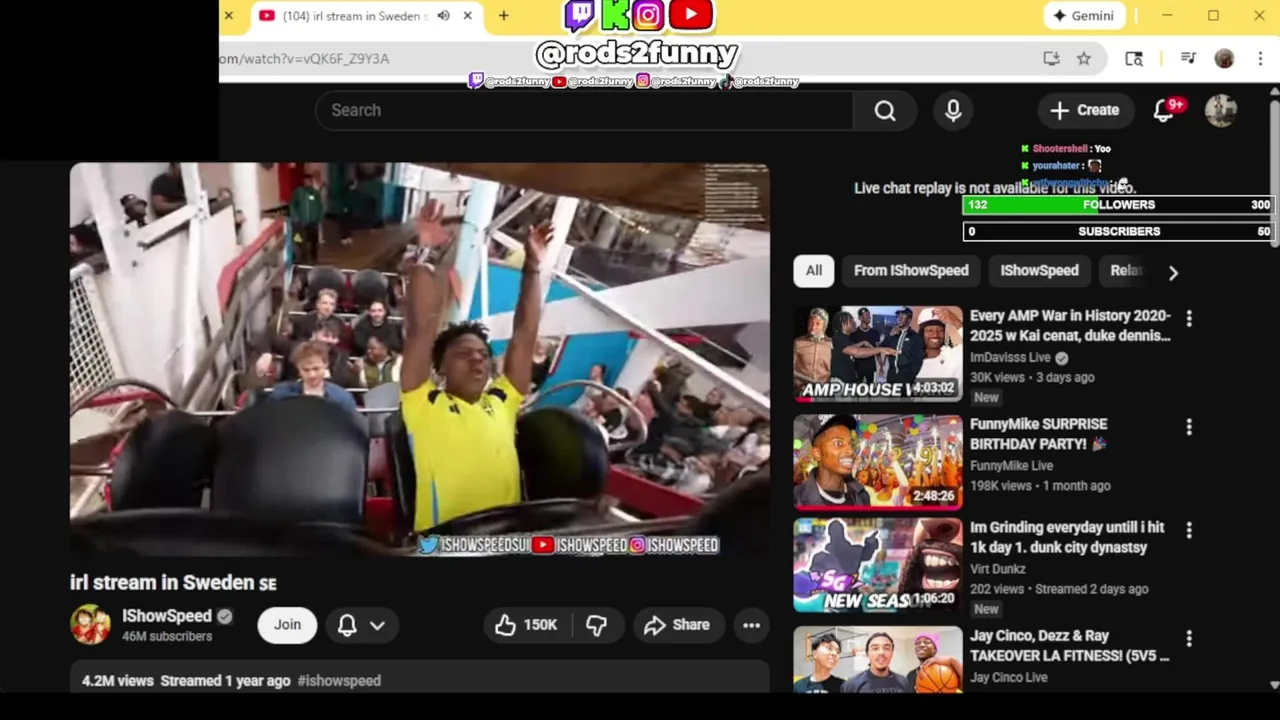Click in the YouTube search field
This screenshot has height=720, width=1280.
585,110
